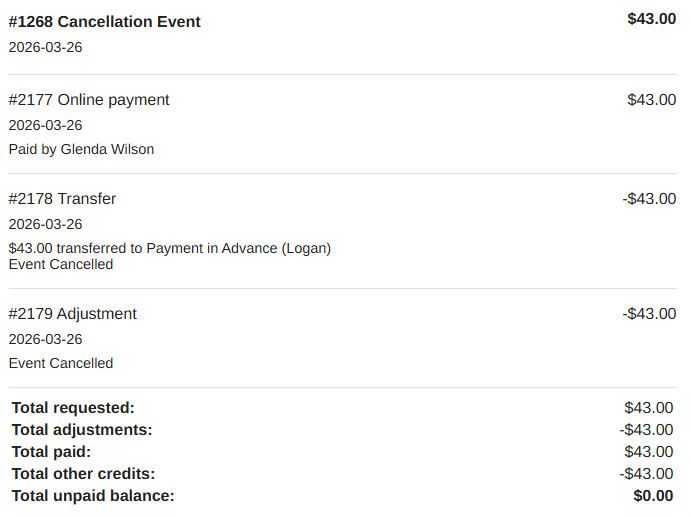Select the $0.00 unpaid balance amount
This screenshot has width=691, height=517.
[653, 496]
